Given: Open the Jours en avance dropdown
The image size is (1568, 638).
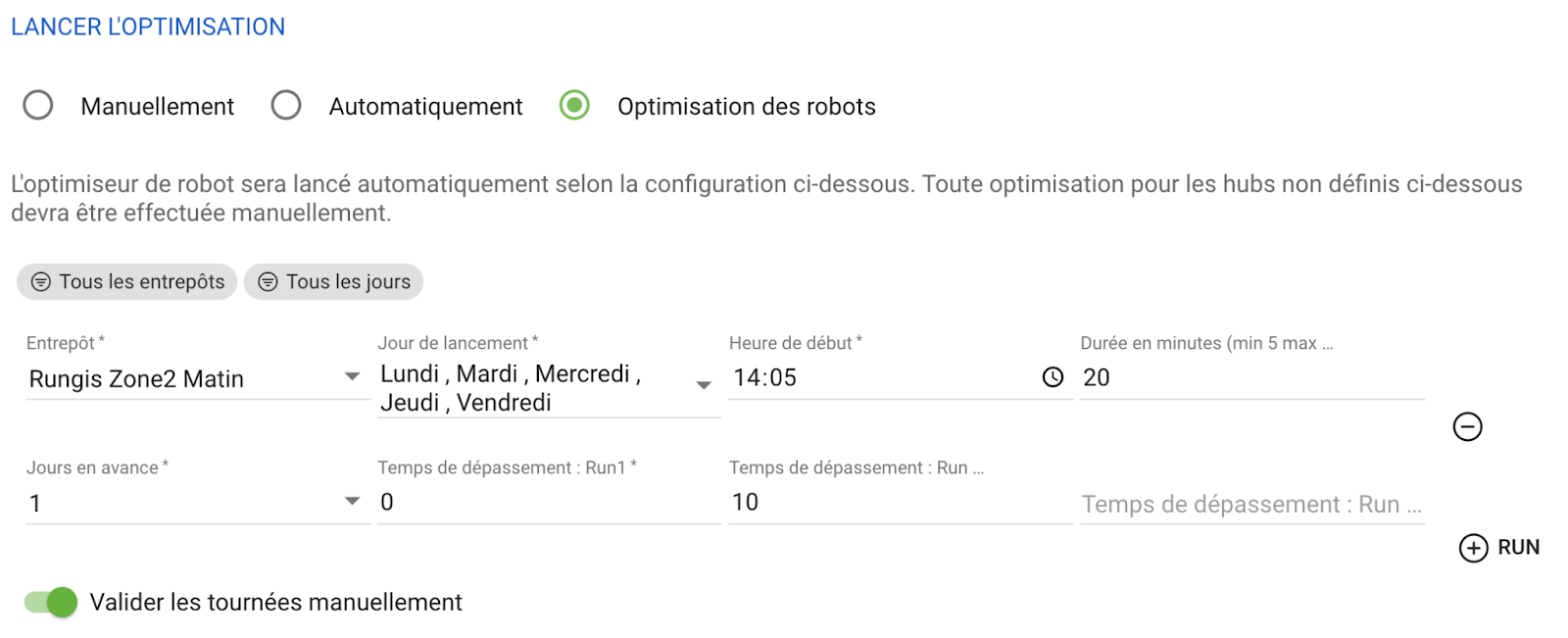Looking at the screenshot, I should click(x=352, y=501).
